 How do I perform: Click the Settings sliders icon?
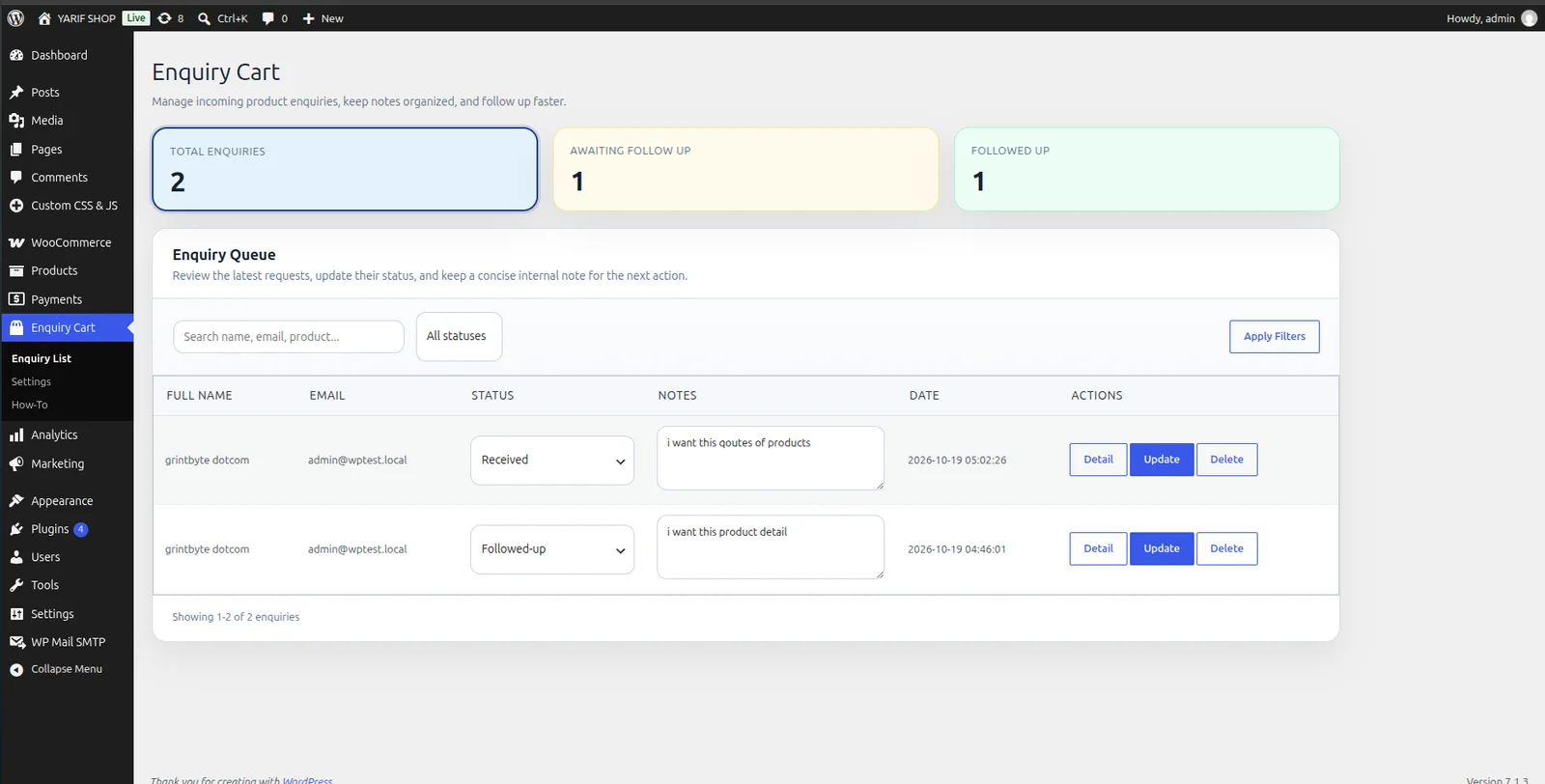[x=16, y=614]
